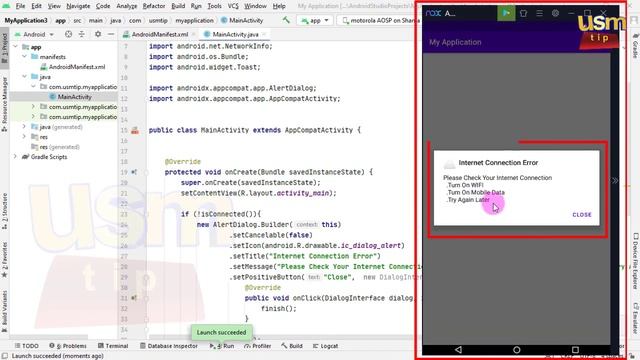Screen dimensions: 640x360
Task: Open the Terminal tool window
Action: (x=113, y=346)
